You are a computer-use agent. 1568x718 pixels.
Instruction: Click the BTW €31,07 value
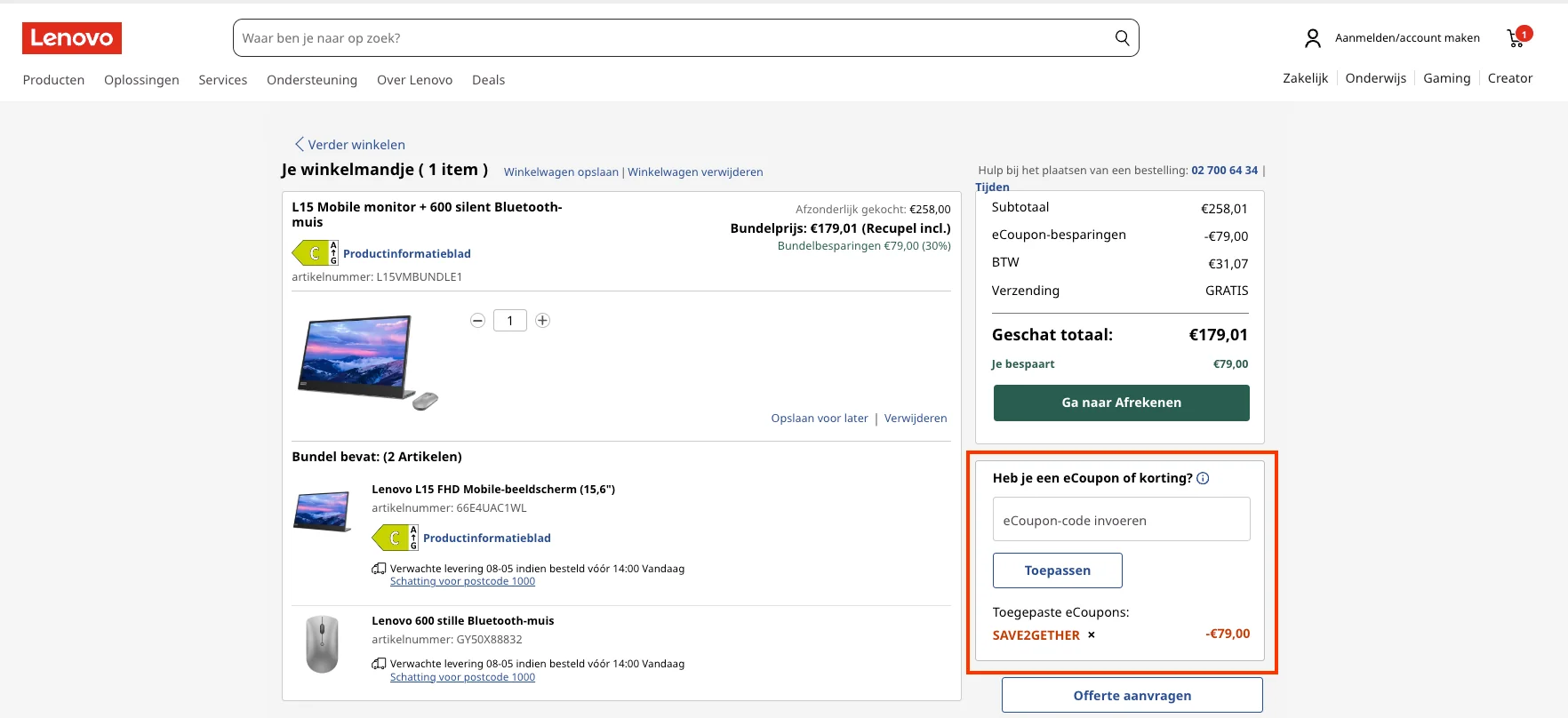(x=1228, y=264)
